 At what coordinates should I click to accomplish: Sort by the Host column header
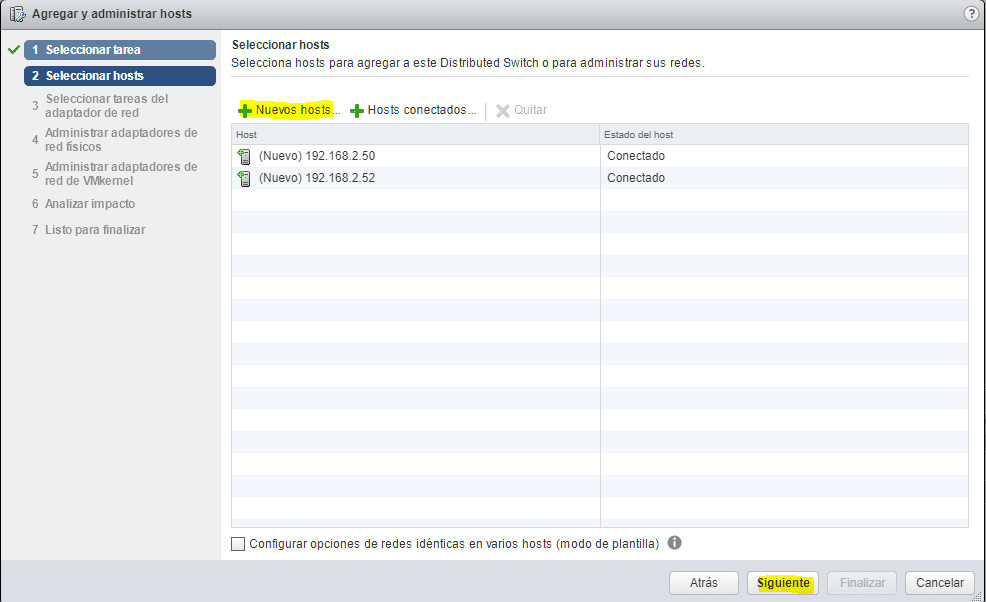(x=415, y=134)
